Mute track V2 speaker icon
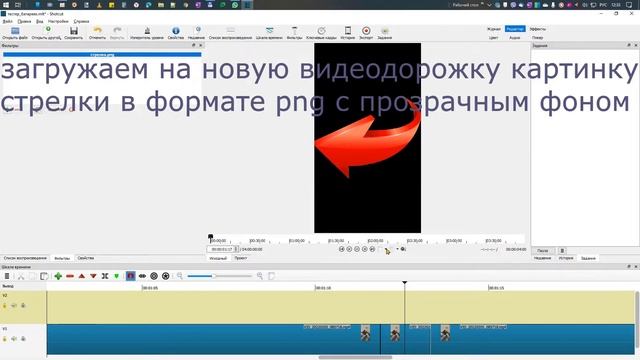Viewport: 640px width, 360px height. (x=14, y=305)
